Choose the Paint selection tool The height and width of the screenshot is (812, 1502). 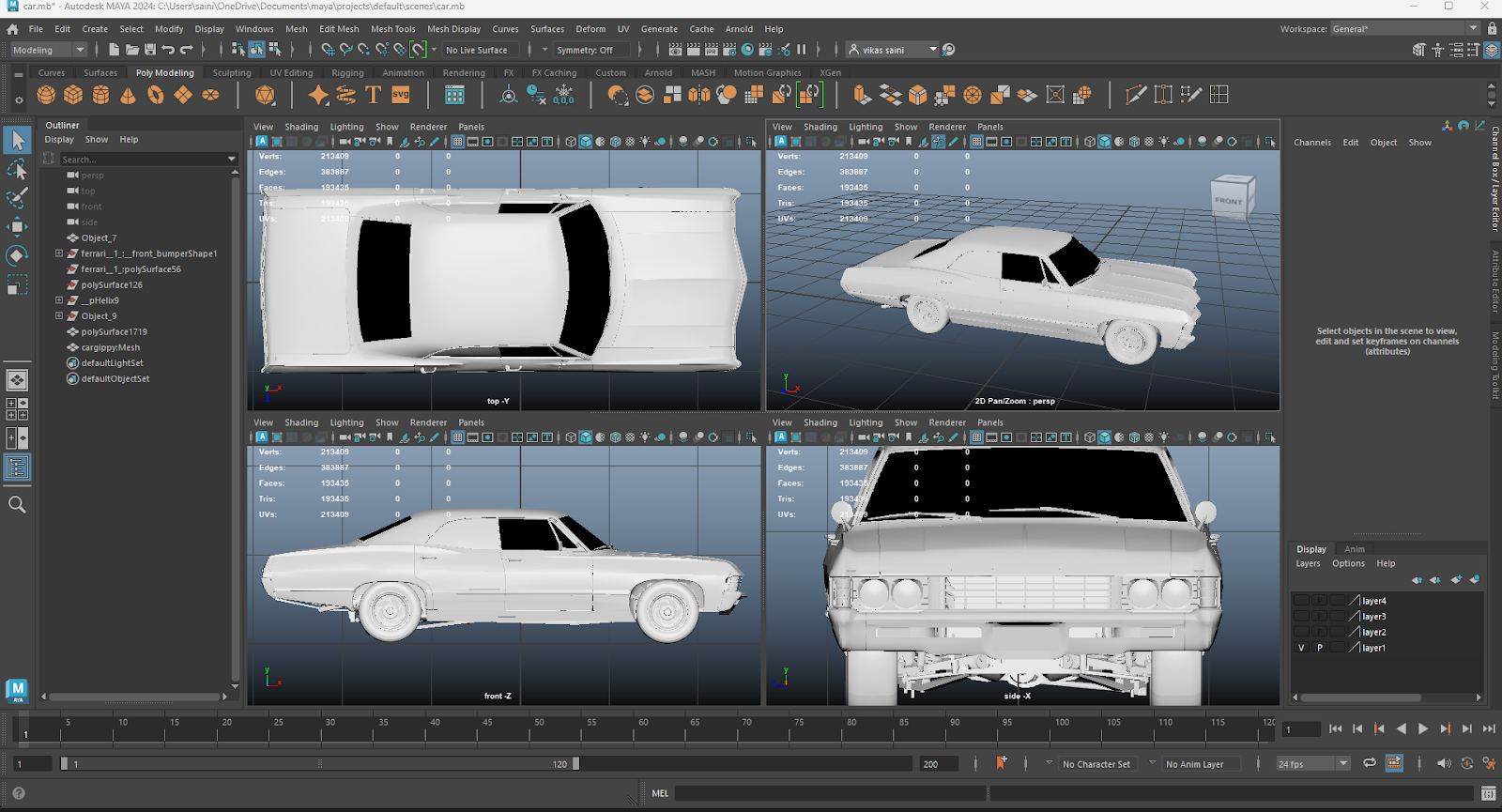point(18,198)
